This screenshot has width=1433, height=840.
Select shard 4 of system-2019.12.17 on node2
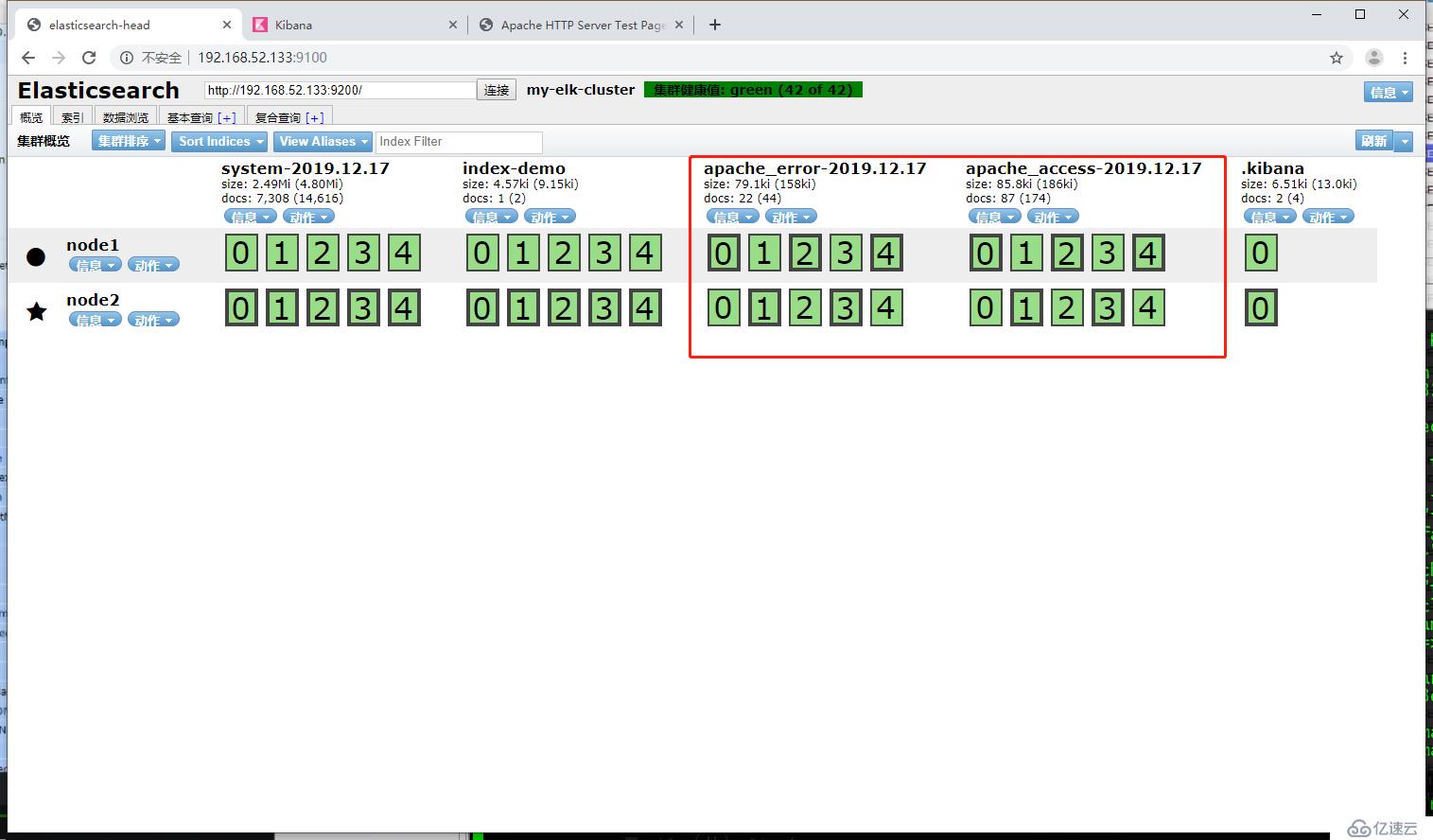pyautogui.click(x=404, y=307)
